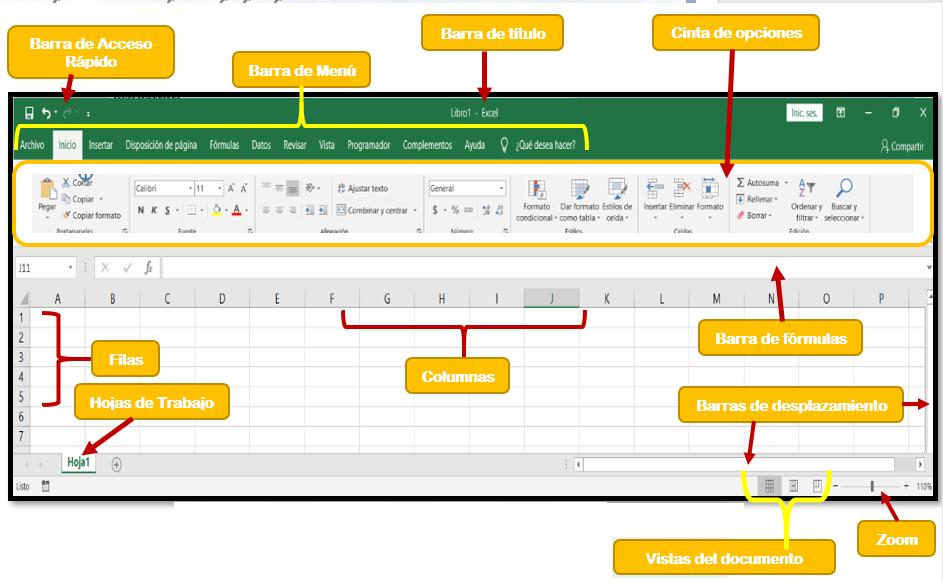The width and height of the screenshot is (943, 581).
Task: Click Combinar y centrar button
Action: tap(372, 210)
